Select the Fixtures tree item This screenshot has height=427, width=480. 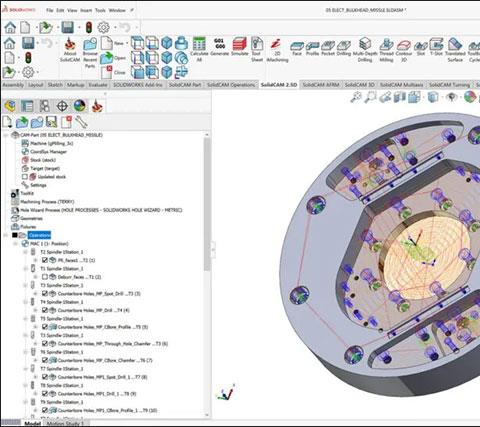pos(28,227)
